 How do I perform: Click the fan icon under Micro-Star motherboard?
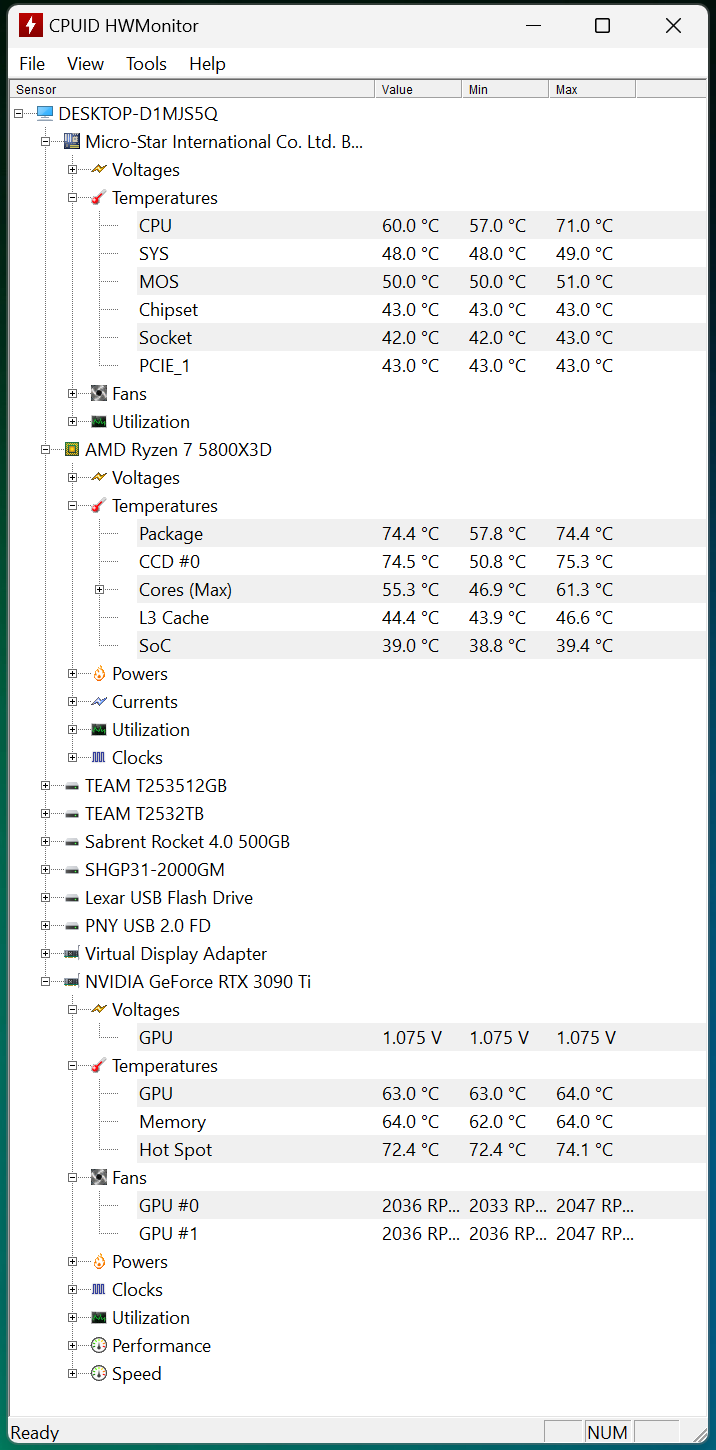pyautogui.click(x=98, y=394)
